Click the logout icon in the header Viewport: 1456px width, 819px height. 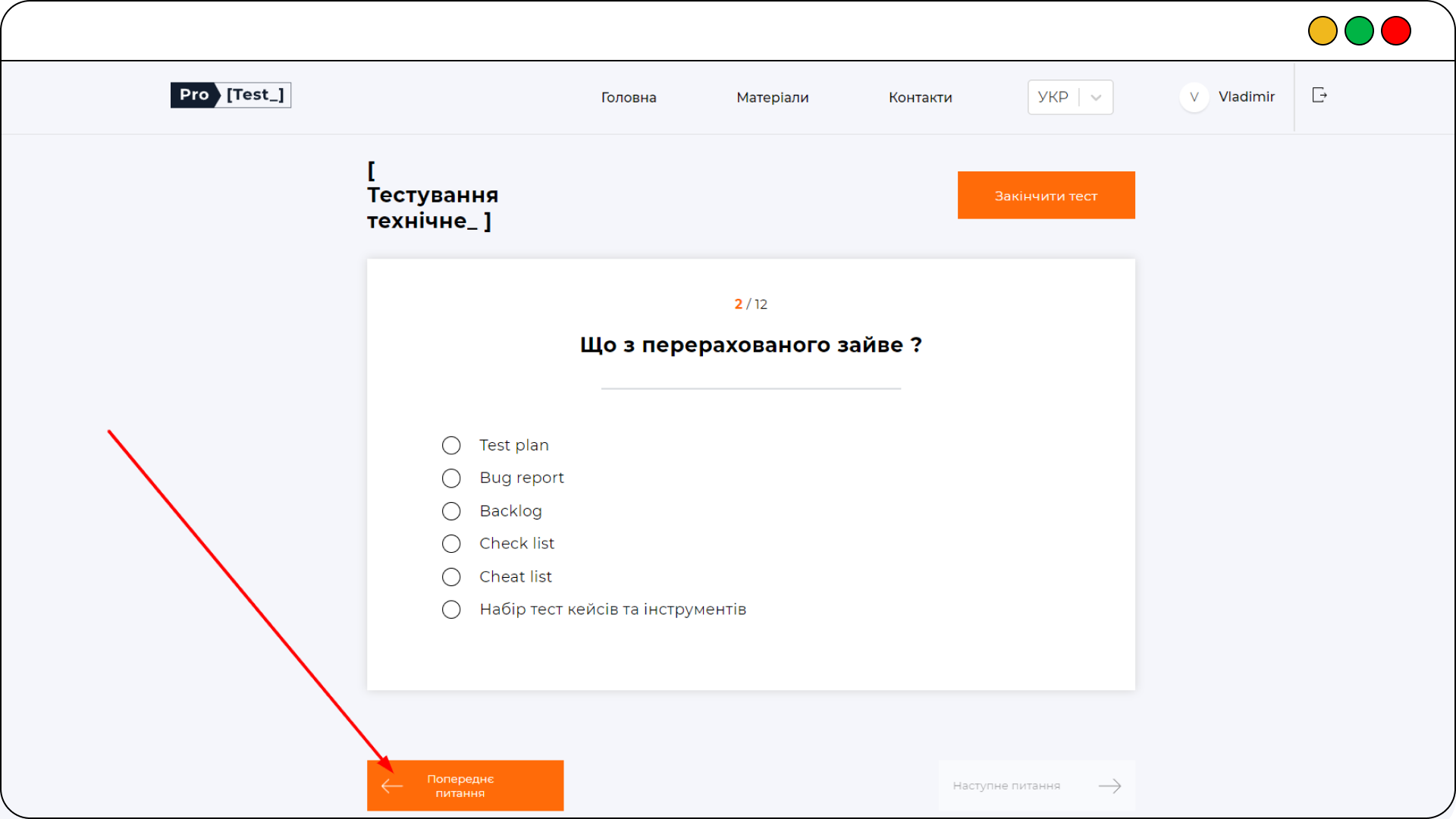(1319, 95)
